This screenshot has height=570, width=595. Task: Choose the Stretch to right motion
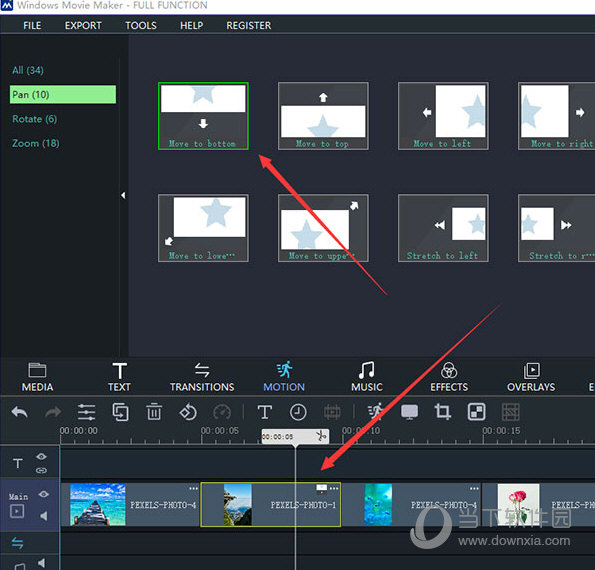coord(557,228)
